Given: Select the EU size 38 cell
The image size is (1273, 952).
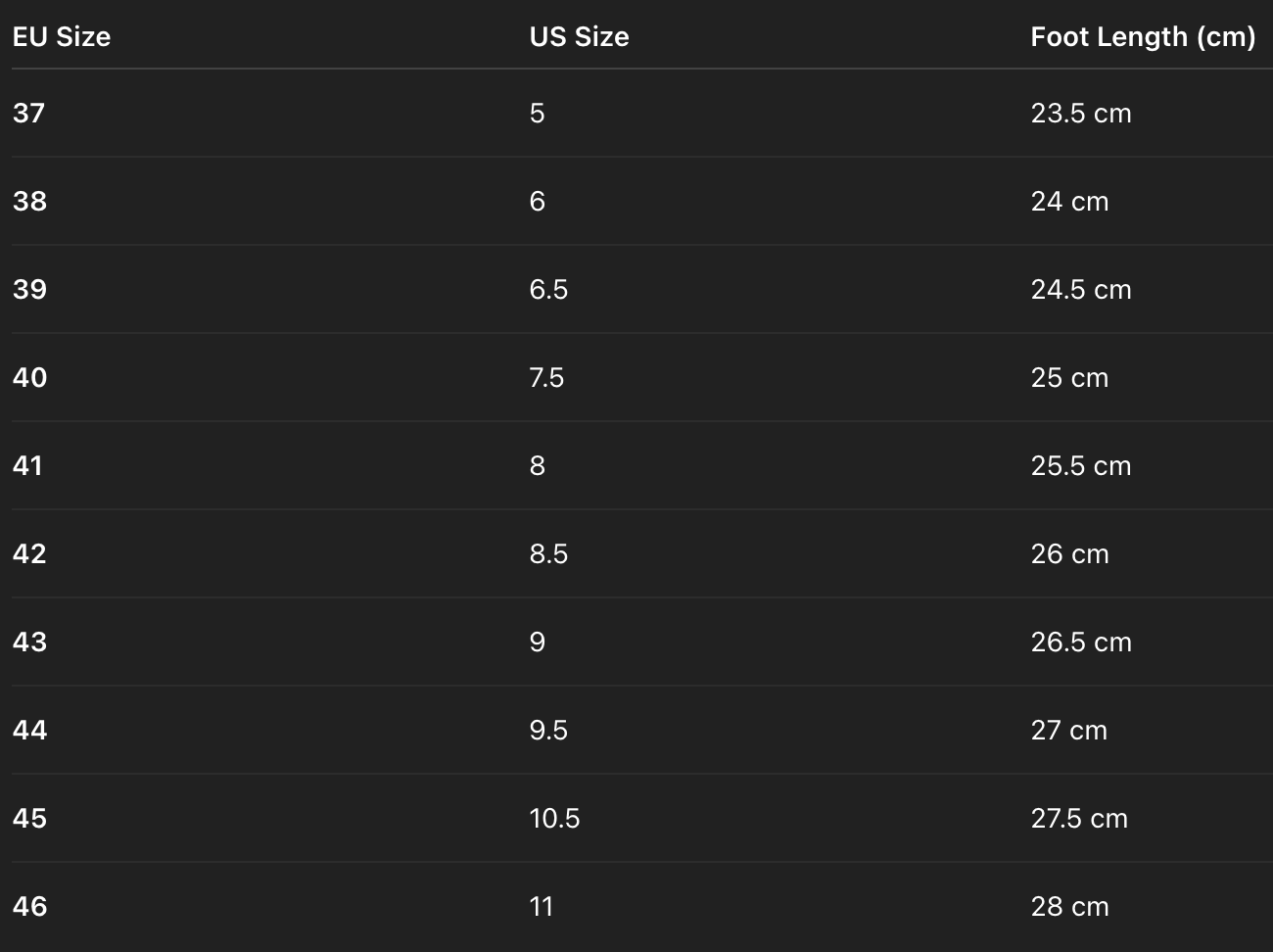Looking at the screenshot, I should coord(29,202).
